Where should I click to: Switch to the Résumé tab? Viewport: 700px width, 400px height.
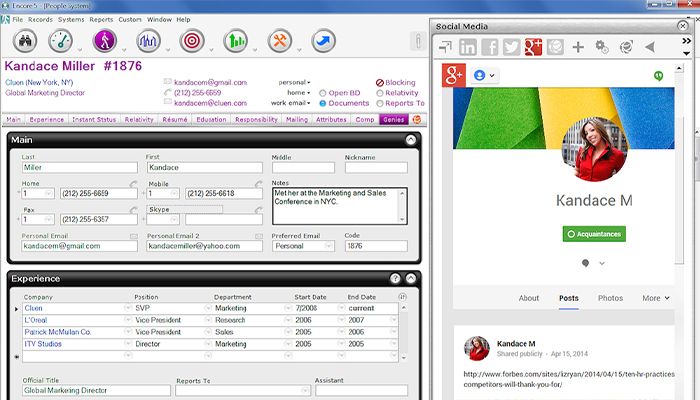pyautogui.click(x=175, y=120)
